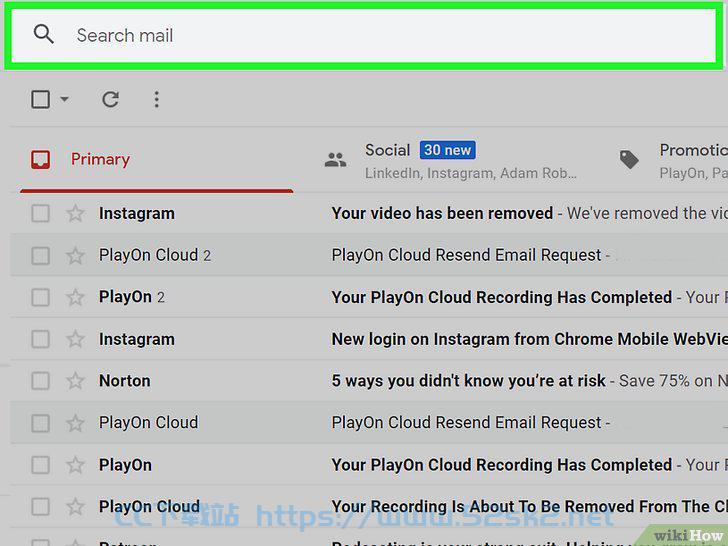This screenshot has width=728, height=546.
Task: Tick checkbox for 'New login on Instagram' row
Action: 40,339
